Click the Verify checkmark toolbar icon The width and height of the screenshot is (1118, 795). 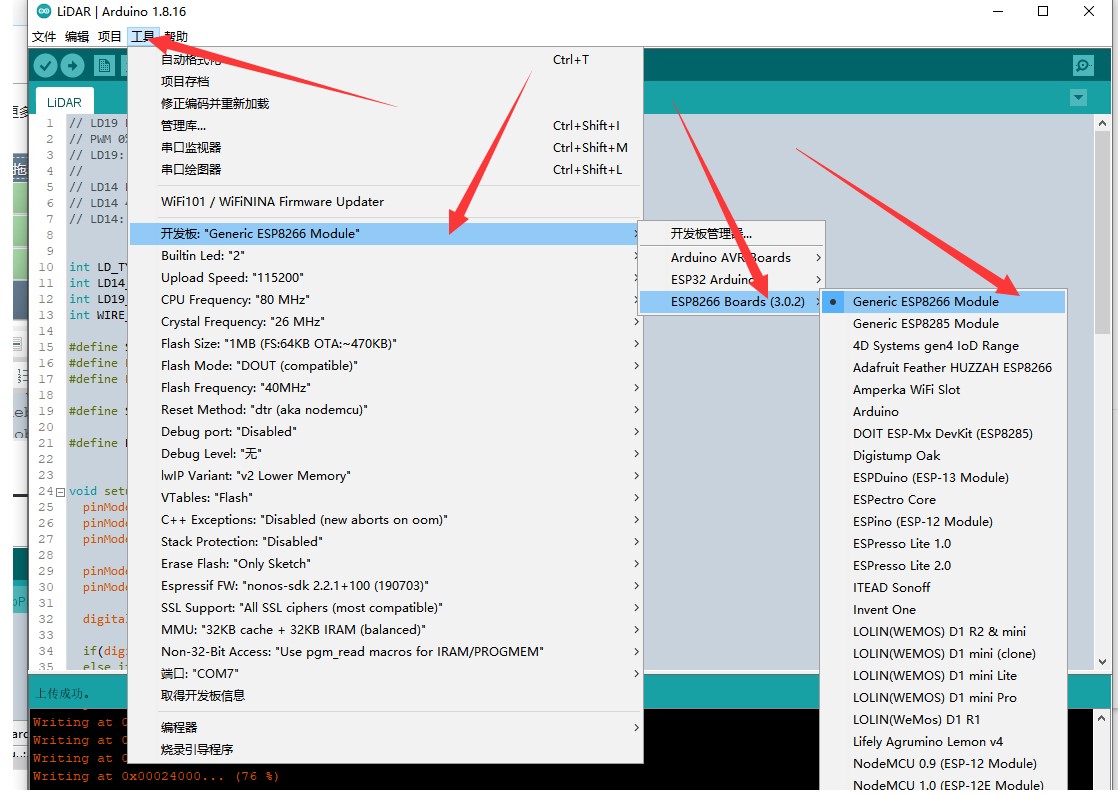(x=45, y=66)
